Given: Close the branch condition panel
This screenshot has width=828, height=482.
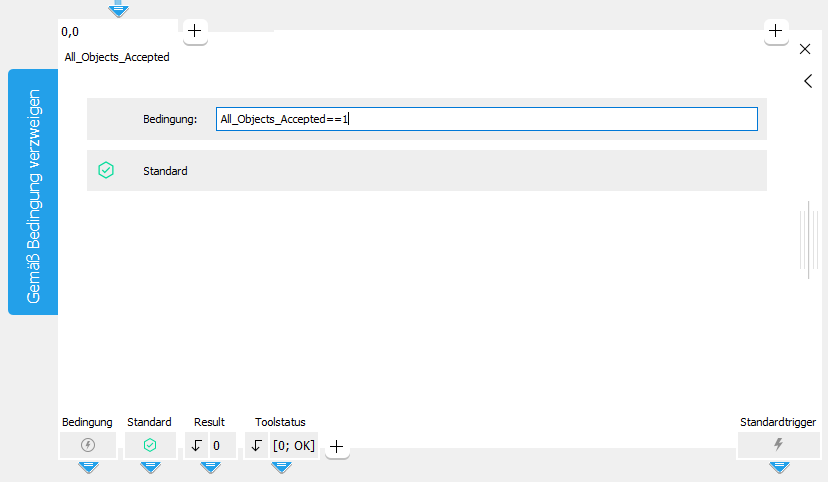Looking at the screenshot, I should [x=806, y=49].
